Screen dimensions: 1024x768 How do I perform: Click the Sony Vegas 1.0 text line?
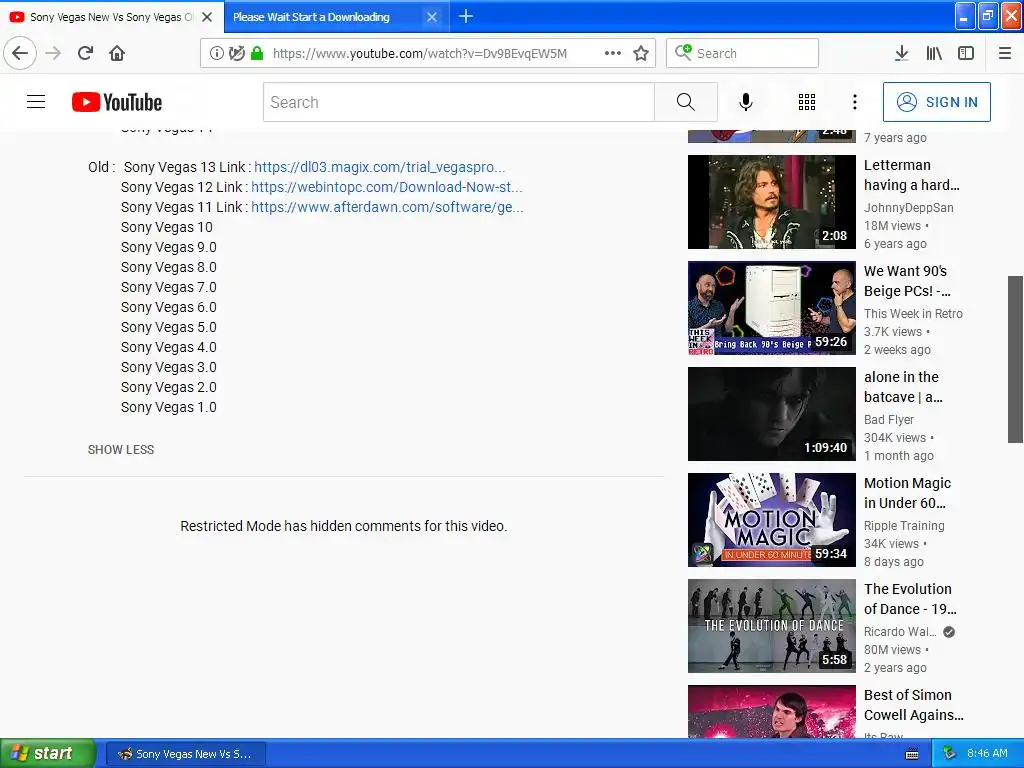tap(168, 408)
